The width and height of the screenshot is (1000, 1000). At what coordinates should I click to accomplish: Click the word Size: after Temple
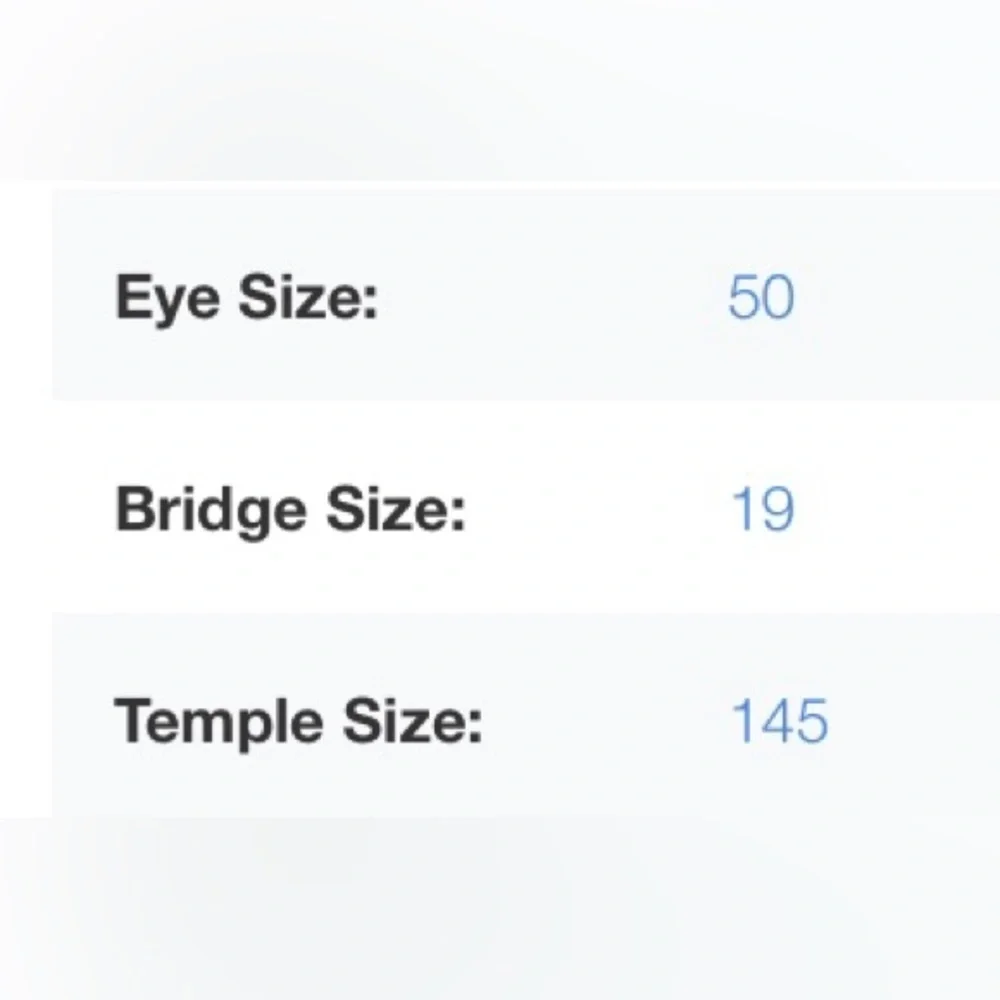click(413, 721)
